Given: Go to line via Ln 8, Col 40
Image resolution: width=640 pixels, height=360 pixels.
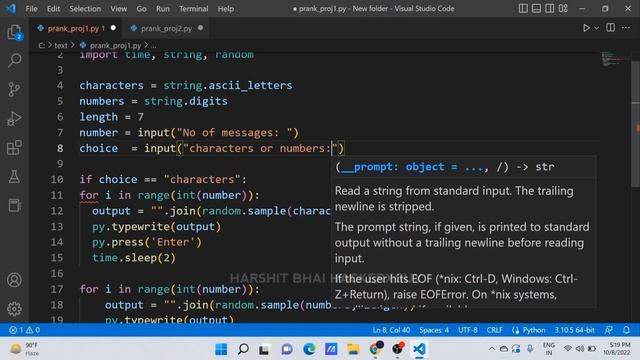Looking at the screenshot, I should pos(391,330).
